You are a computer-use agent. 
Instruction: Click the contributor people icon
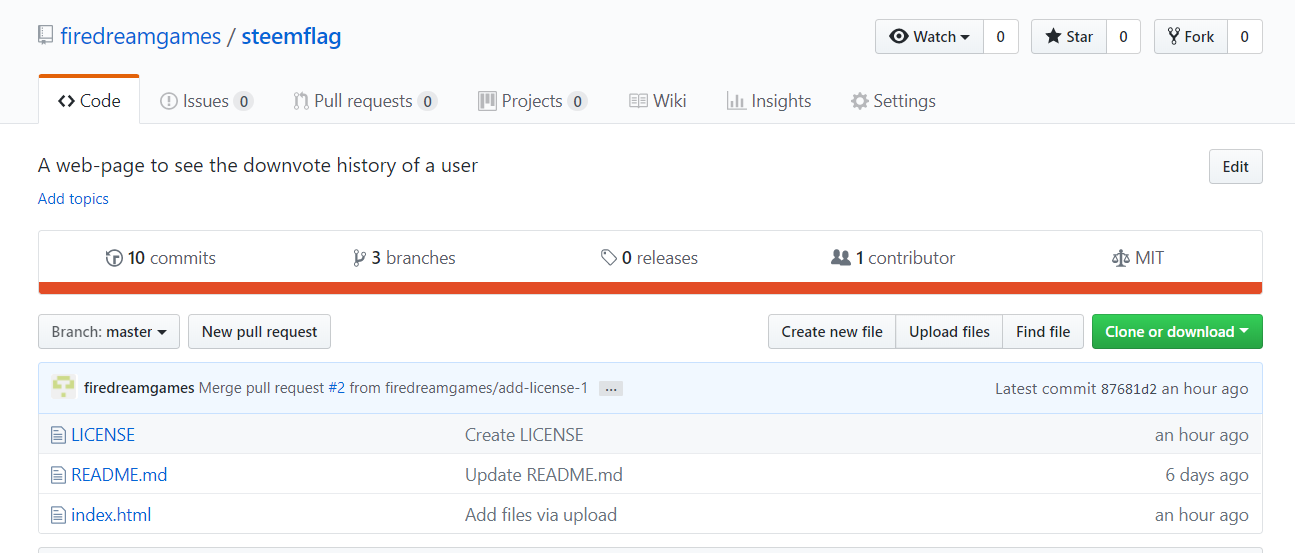pos(841,258)
